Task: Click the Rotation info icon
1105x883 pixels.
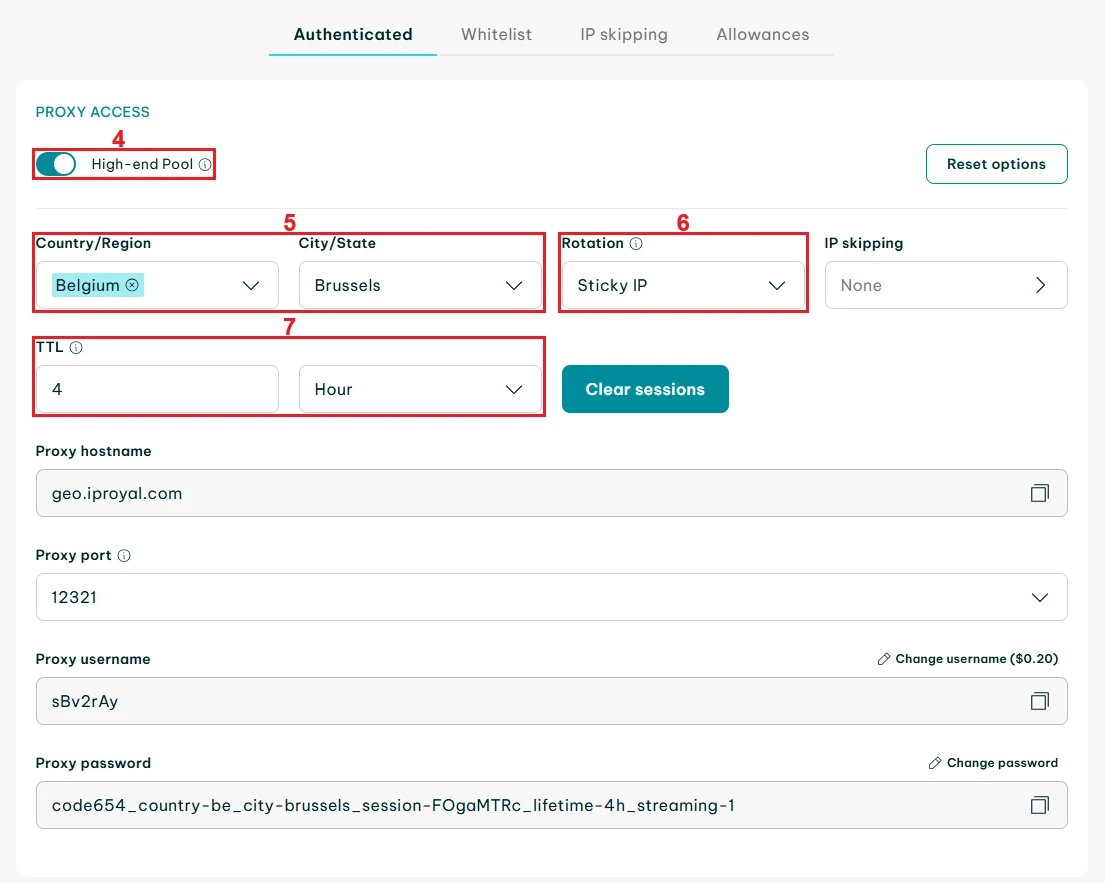Action: (636, 243)
